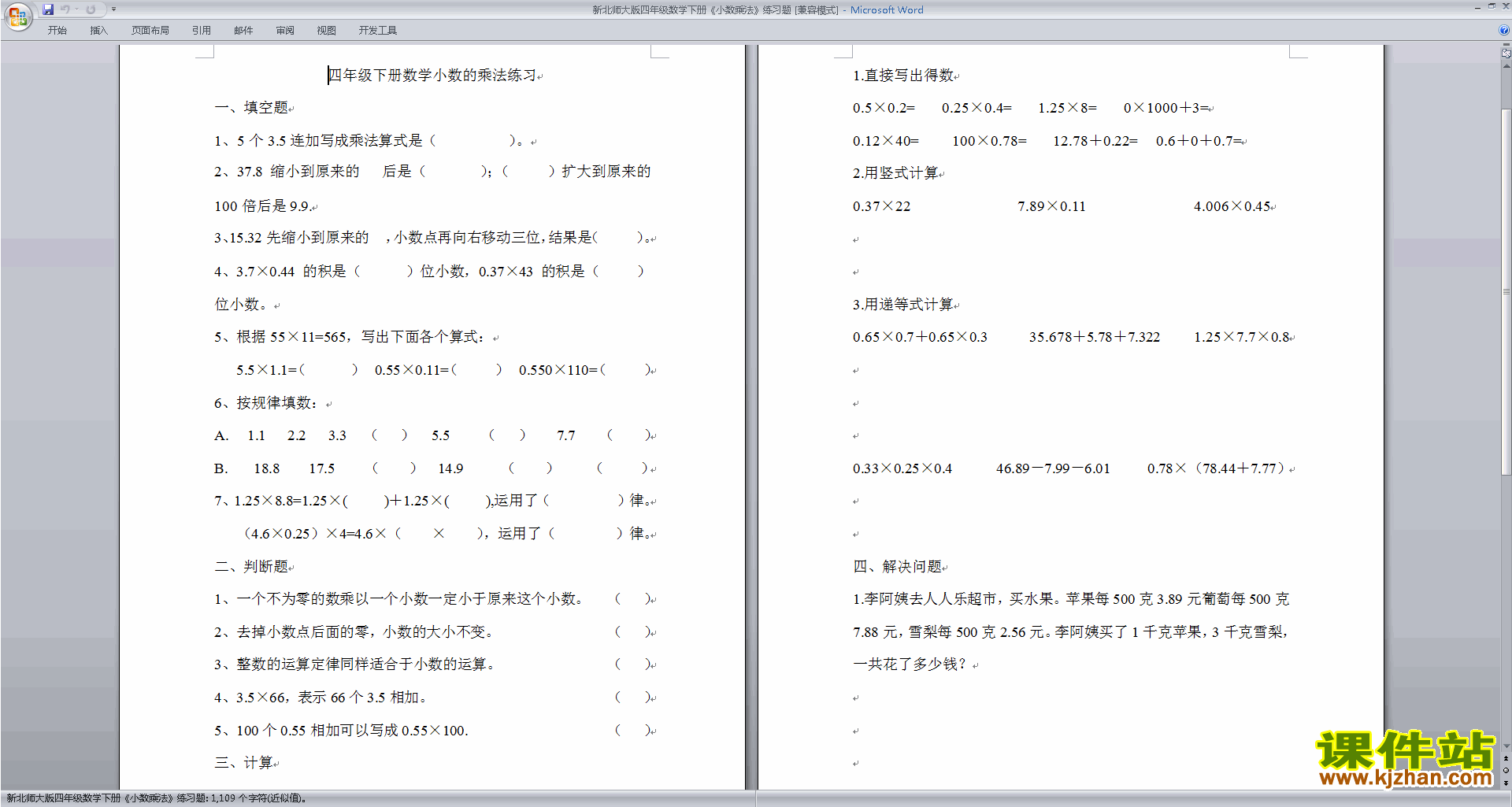Viewport: 1512px width, 807px height.
Task: Click the ruler toggle icon above scrollbar
Action: pos(1506,54)
